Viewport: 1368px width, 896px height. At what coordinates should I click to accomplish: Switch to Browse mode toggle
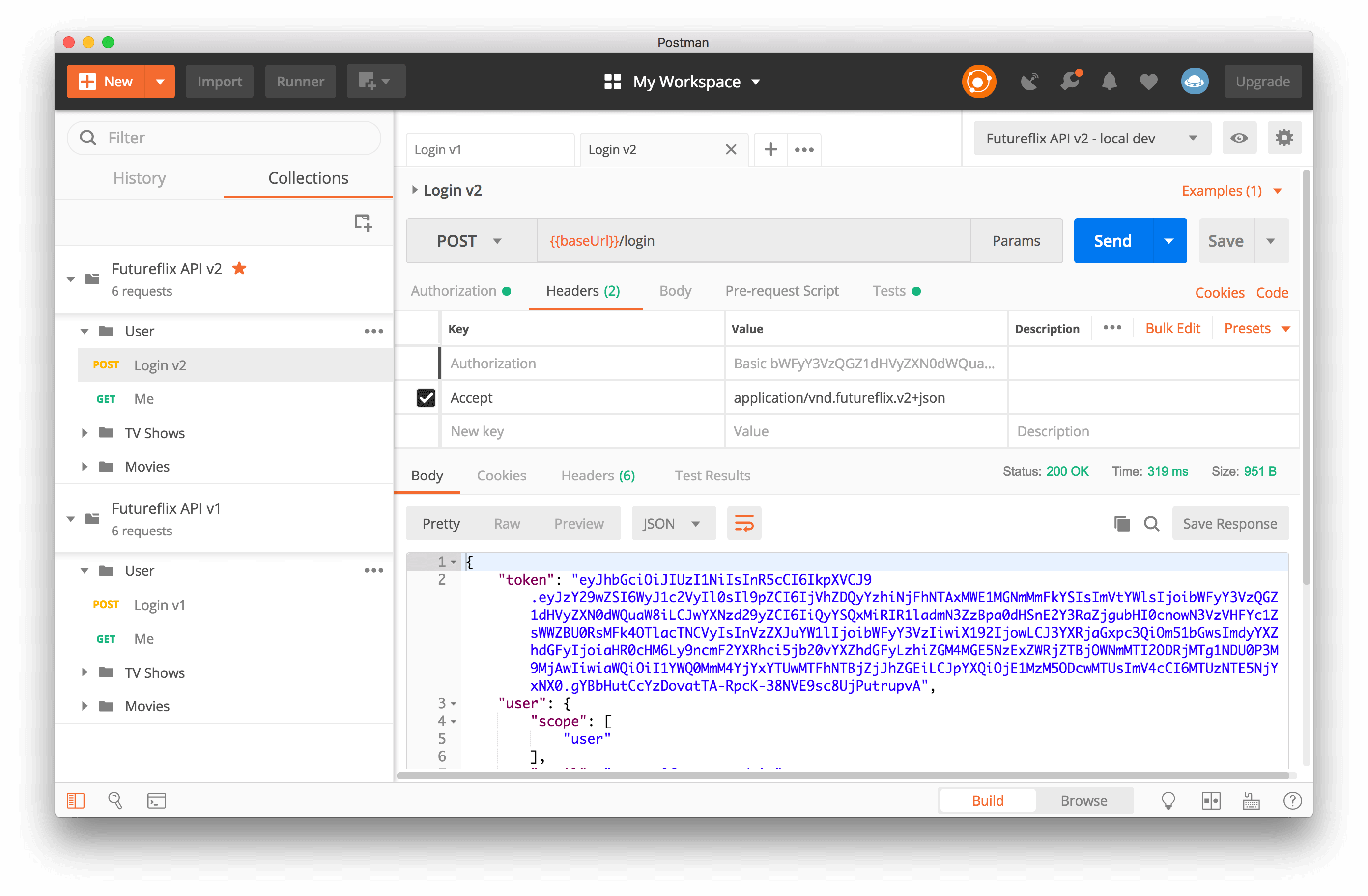pyautogui.click(x=1083, y=801)
